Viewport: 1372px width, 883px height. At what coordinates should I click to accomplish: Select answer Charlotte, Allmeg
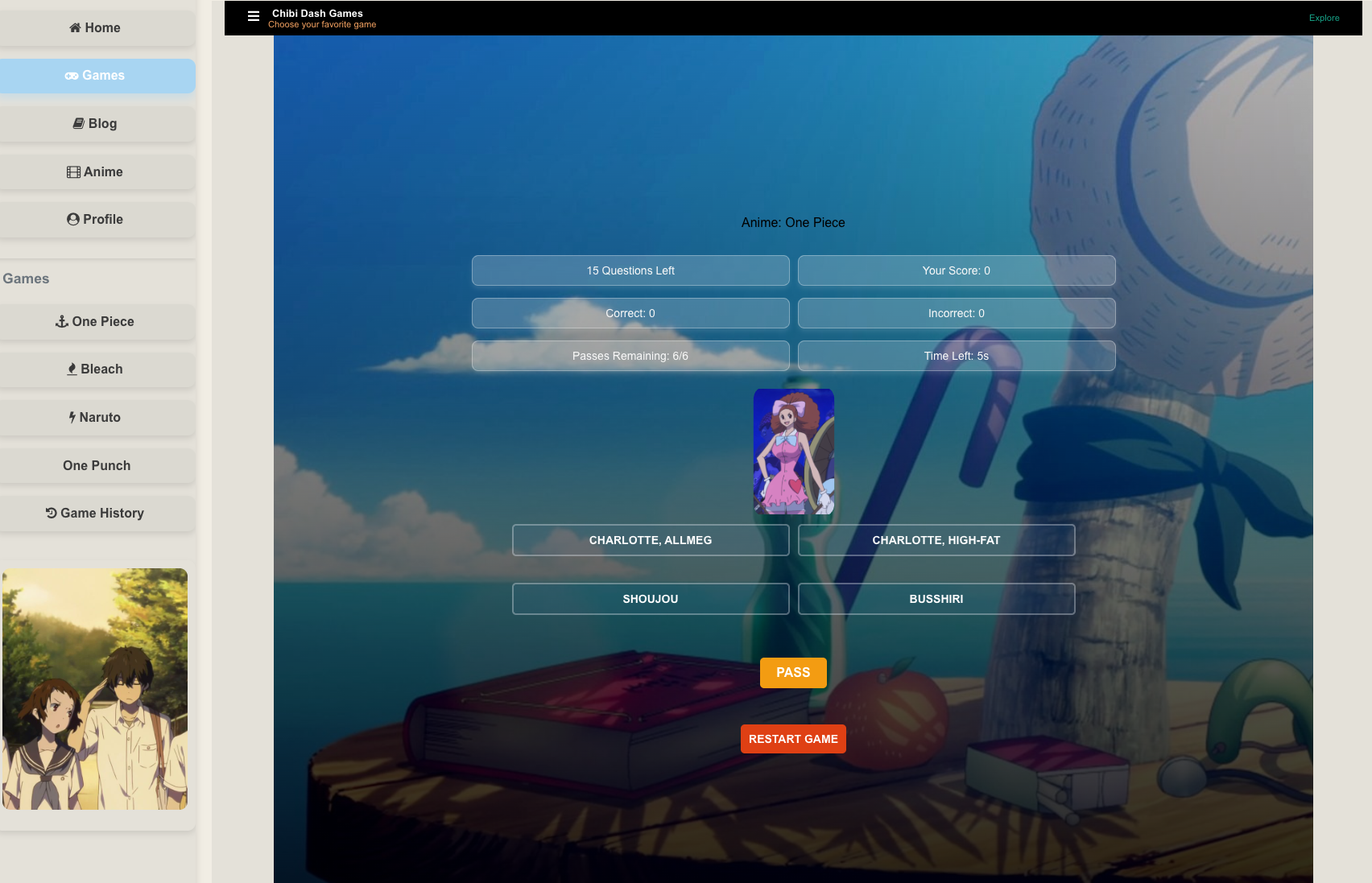click(x=650, y=540)
